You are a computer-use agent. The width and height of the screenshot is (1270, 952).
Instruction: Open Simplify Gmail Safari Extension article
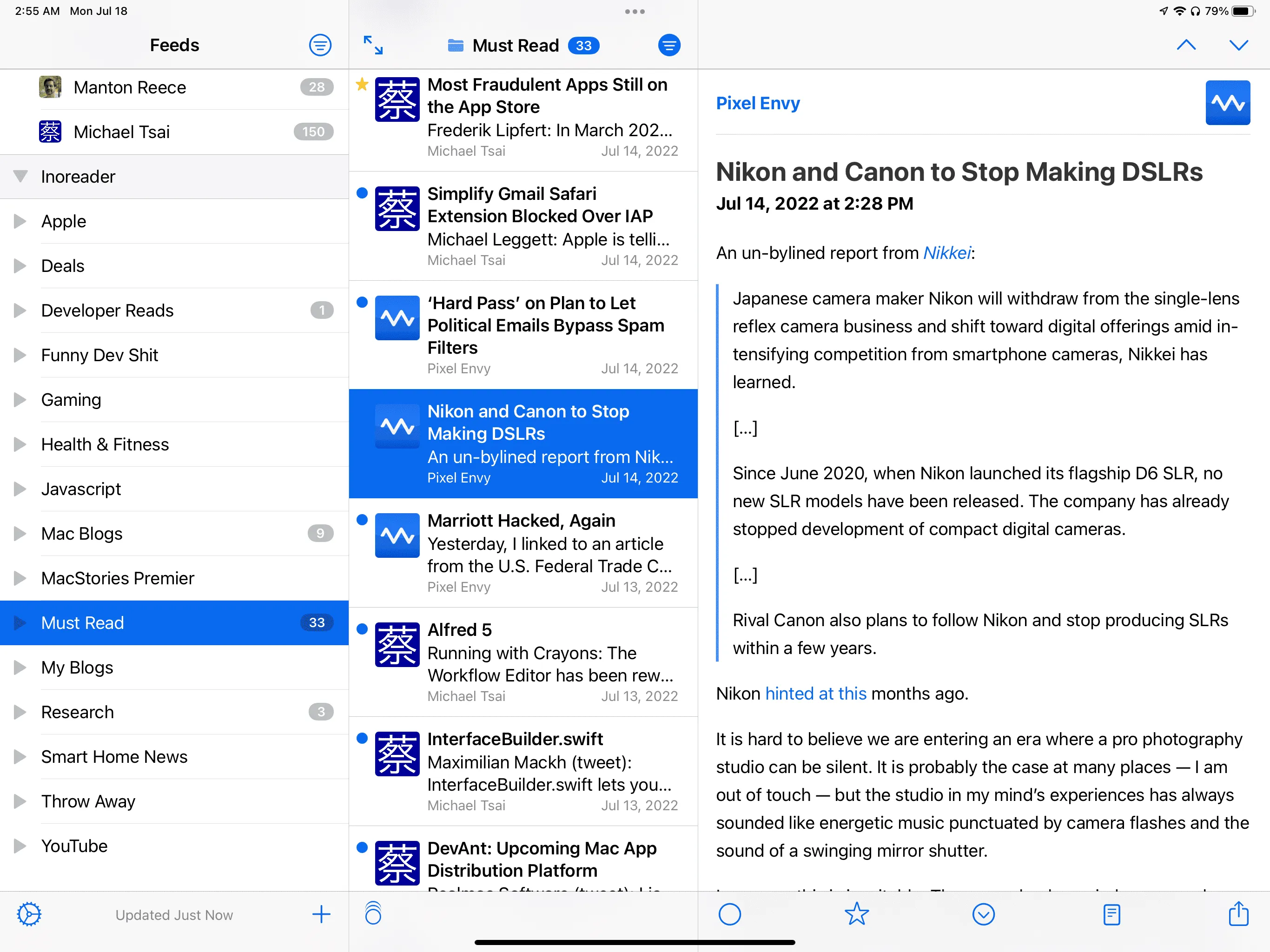point(523,225)
